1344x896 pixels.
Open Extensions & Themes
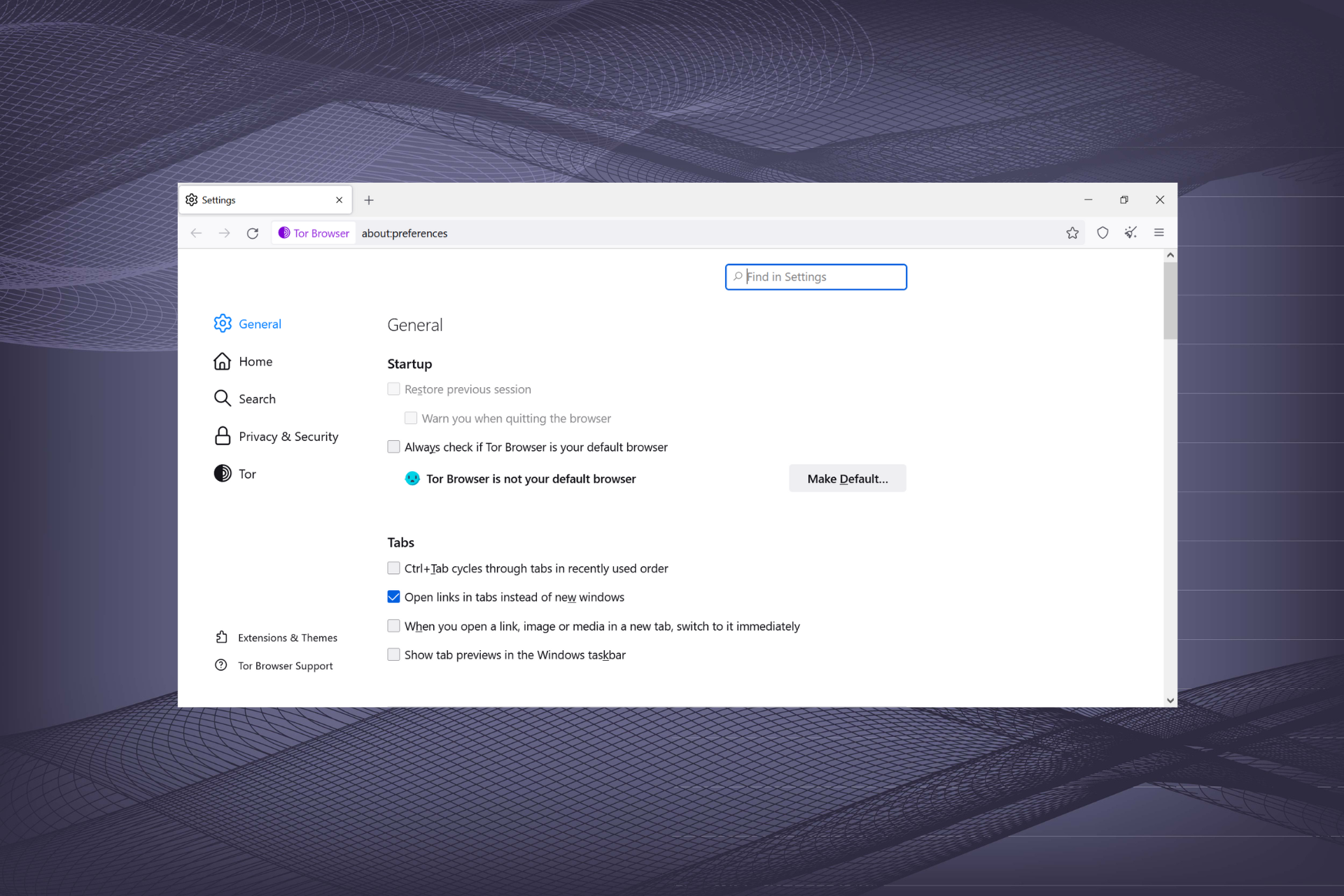point(276,638)
